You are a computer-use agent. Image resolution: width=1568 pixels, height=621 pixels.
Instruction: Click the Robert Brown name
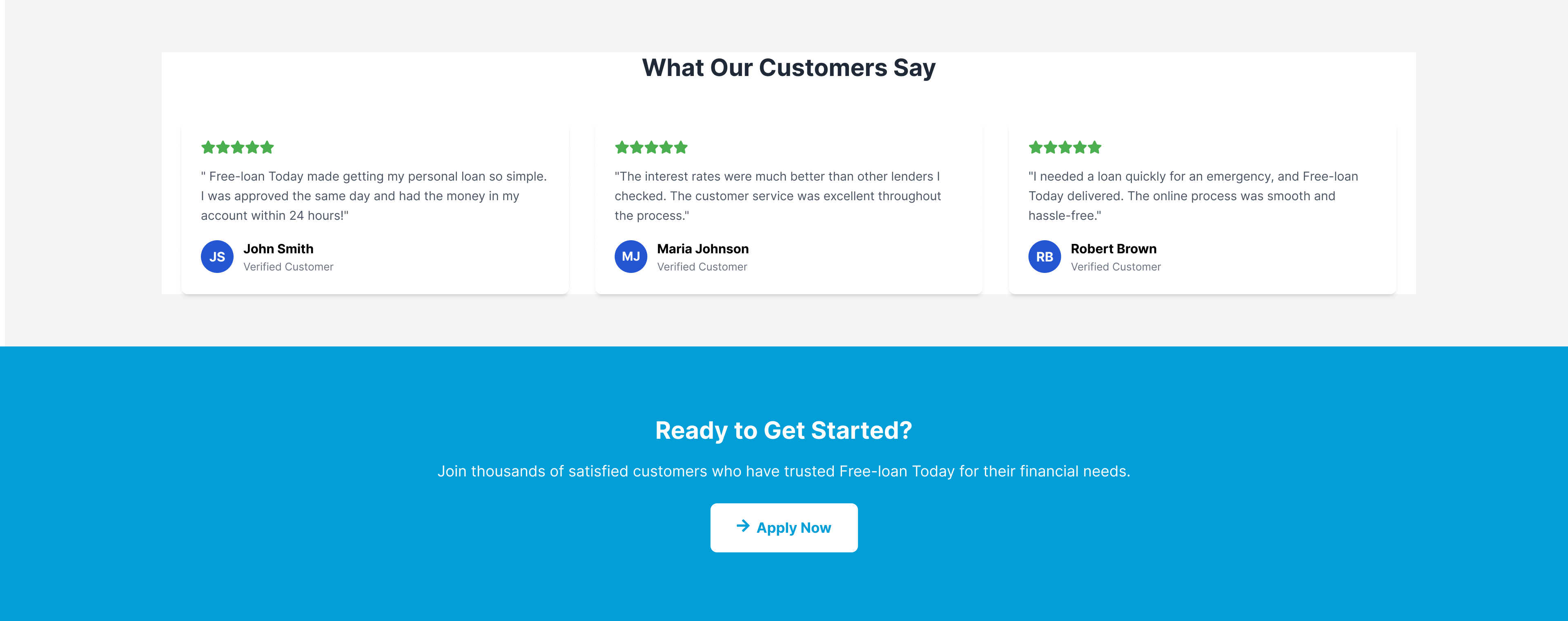tap(1113, 249)
